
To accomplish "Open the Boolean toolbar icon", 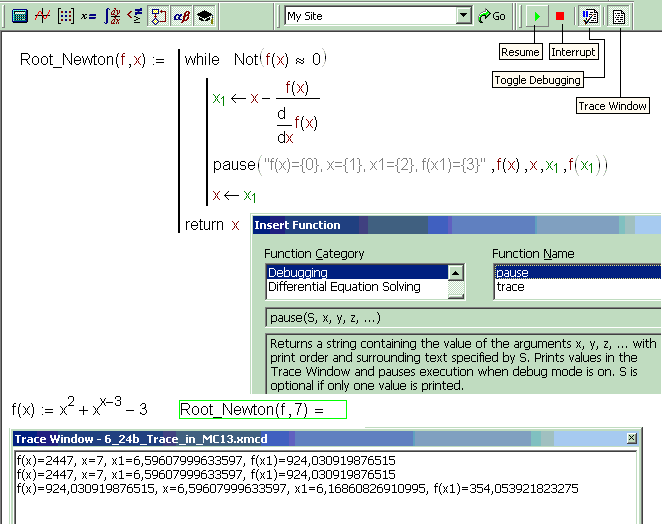I will point(135,16).
